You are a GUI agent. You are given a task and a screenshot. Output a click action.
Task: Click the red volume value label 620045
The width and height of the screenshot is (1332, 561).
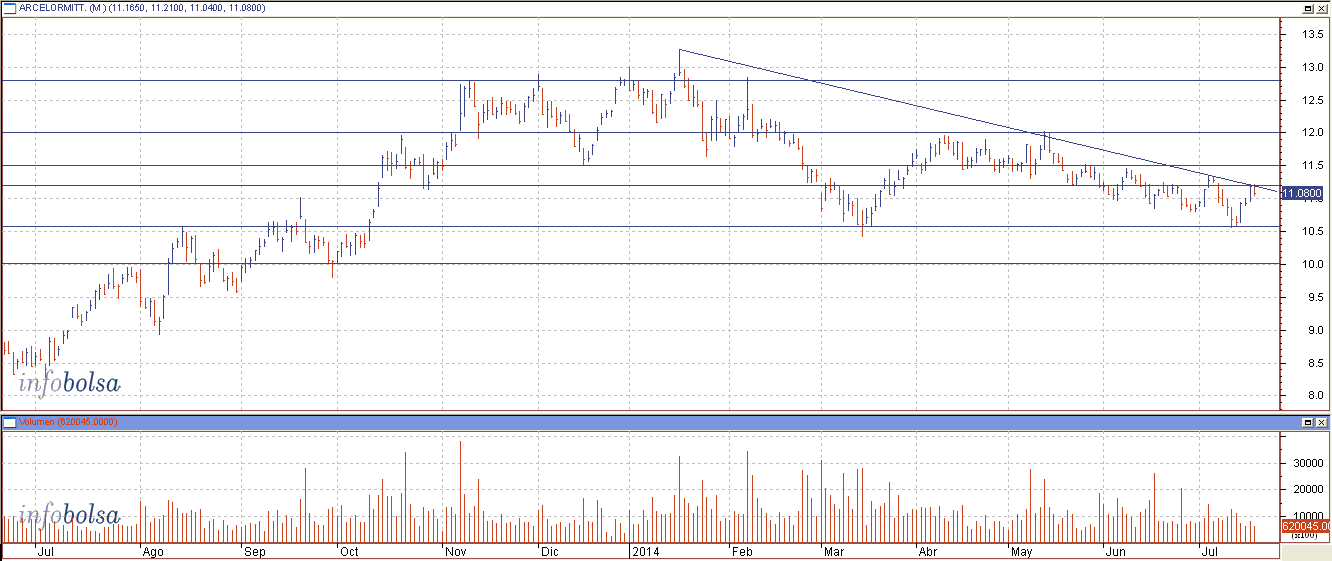click(x=1305, y=526)
